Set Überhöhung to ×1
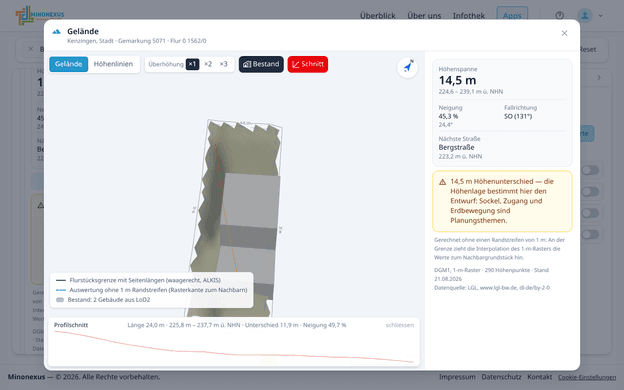 click(192, 64)
